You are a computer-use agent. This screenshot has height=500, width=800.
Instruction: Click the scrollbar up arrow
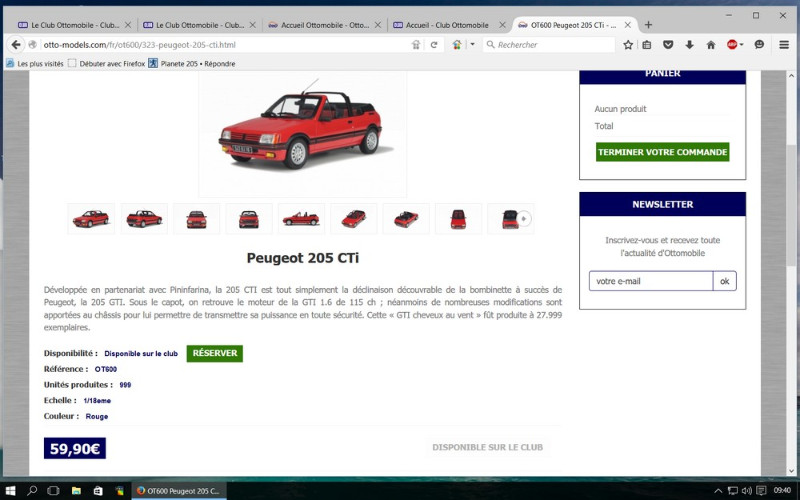[x=791, y=76]
